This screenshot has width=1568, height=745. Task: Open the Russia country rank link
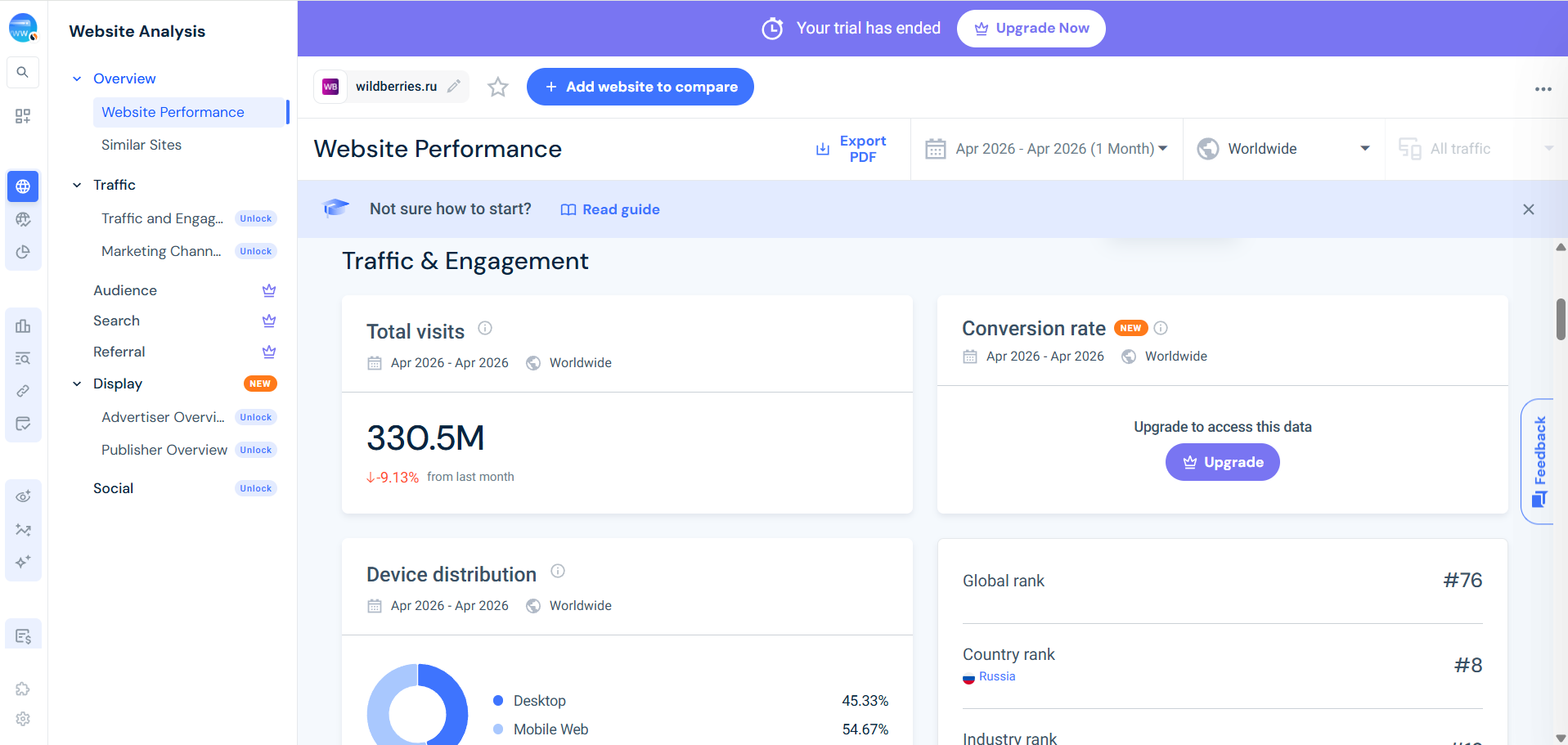pyautogui.click(x=996, y=676)
